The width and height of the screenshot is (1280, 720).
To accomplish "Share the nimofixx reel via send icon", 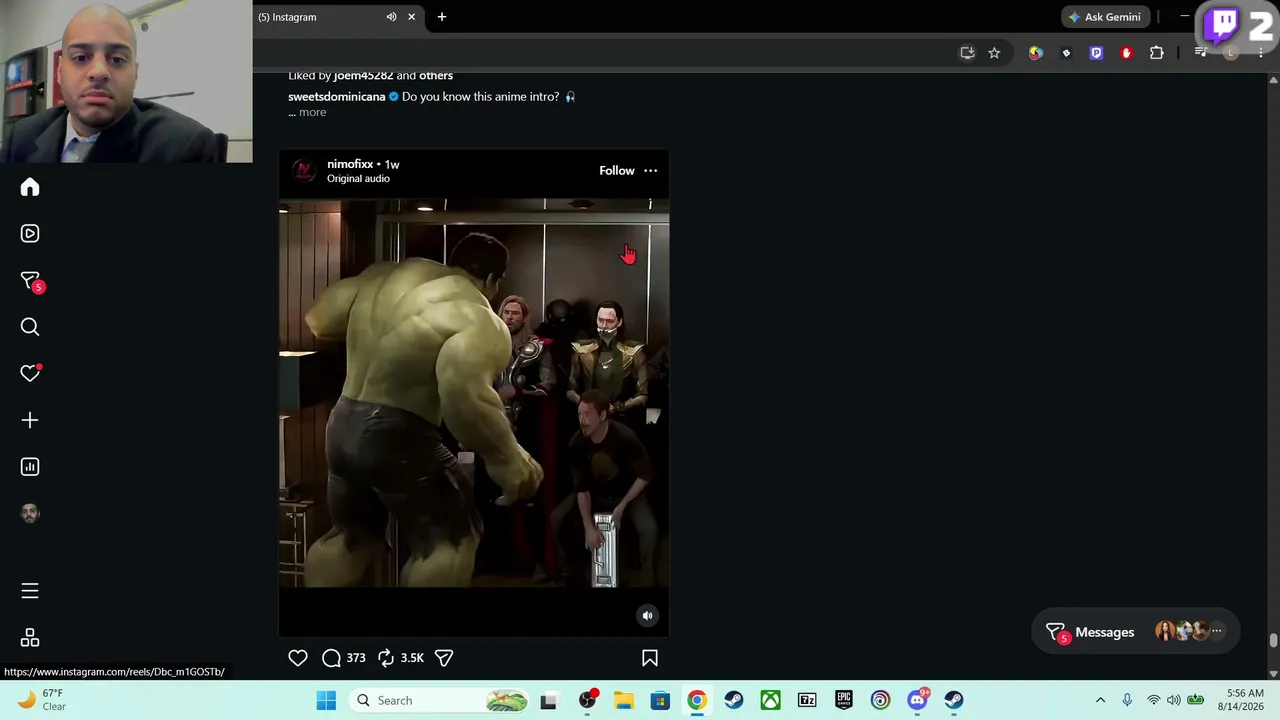I will (444, 658).
